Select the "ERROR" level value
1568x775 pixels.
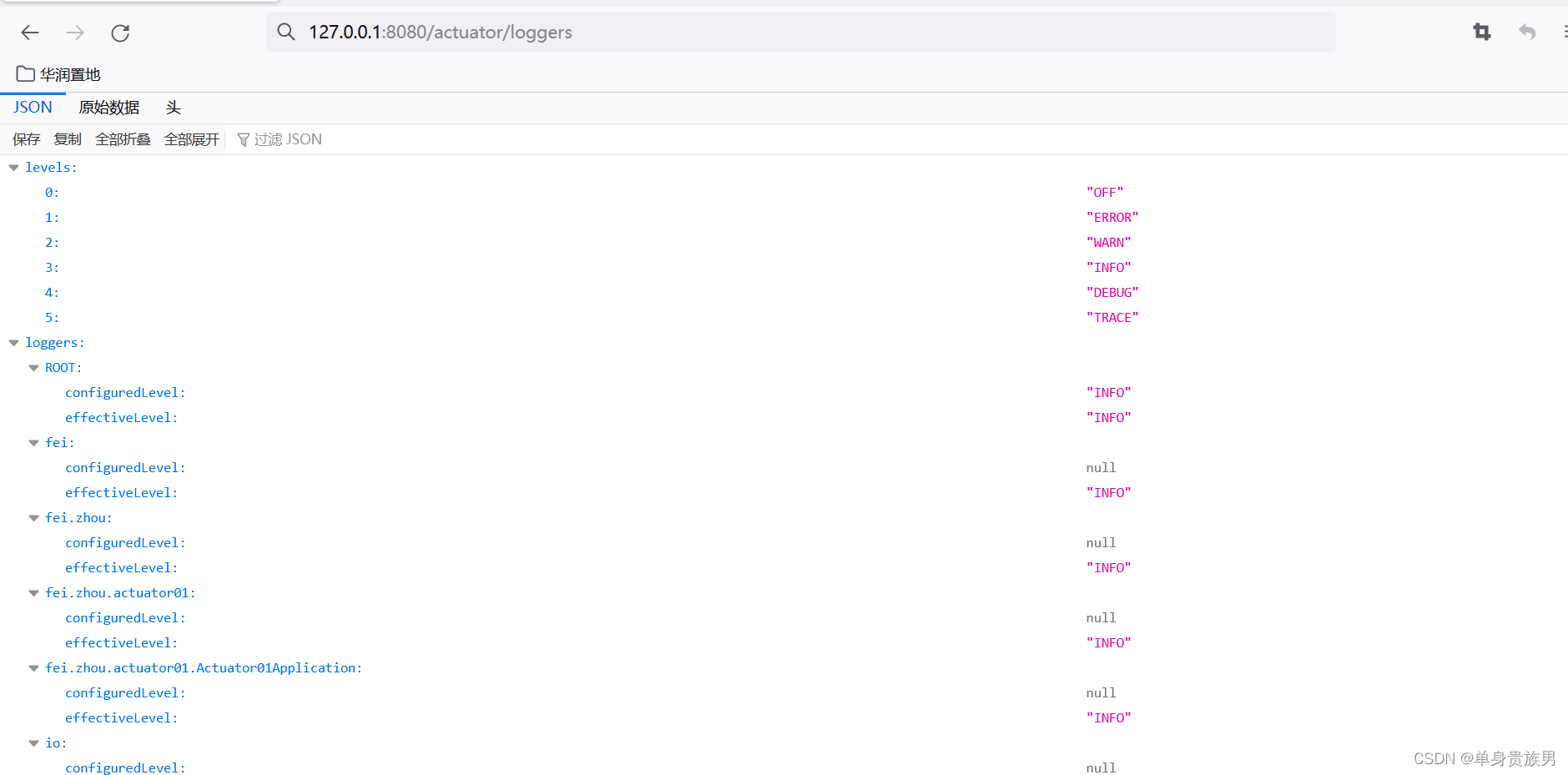(x=1112, y=218)
